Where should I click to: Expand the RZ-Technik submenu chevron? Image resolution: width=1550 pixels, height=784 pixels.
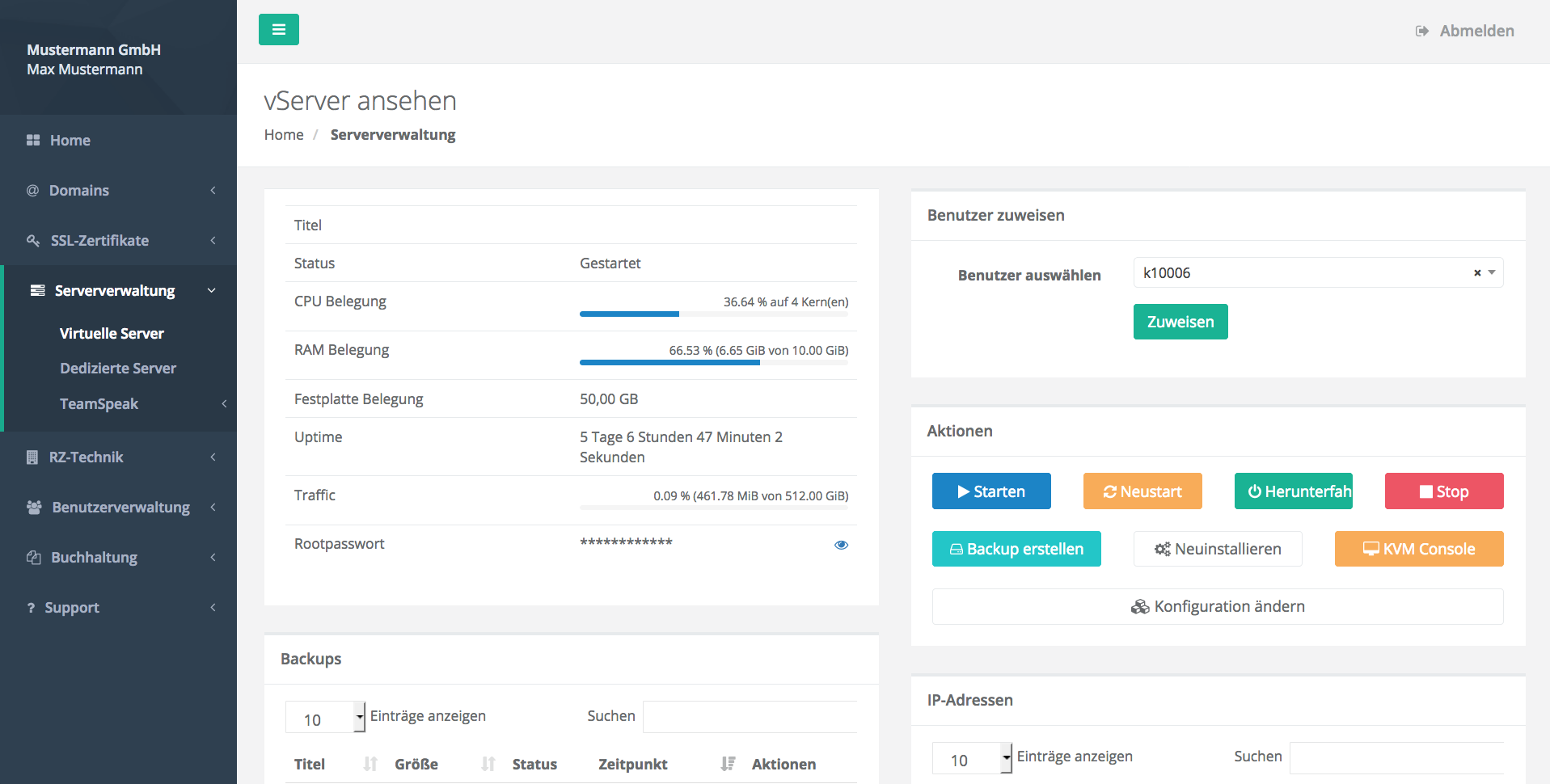pos(213,457)
